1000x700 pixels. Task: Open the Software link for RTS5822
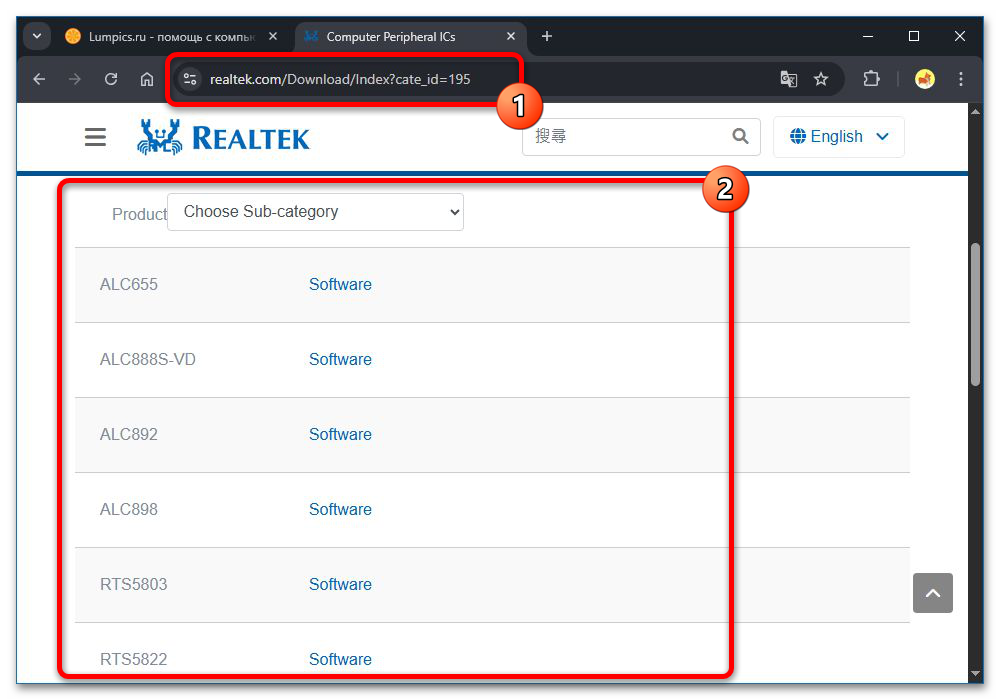coord(340,659)
